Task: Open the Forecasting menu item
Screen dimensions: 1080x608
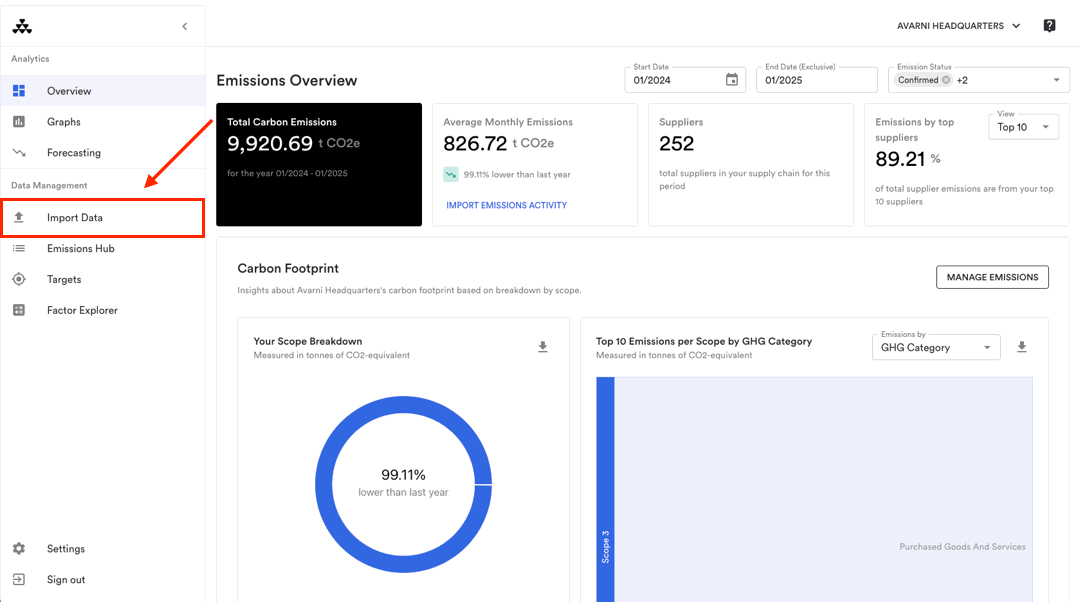Action: click(103, 152)
